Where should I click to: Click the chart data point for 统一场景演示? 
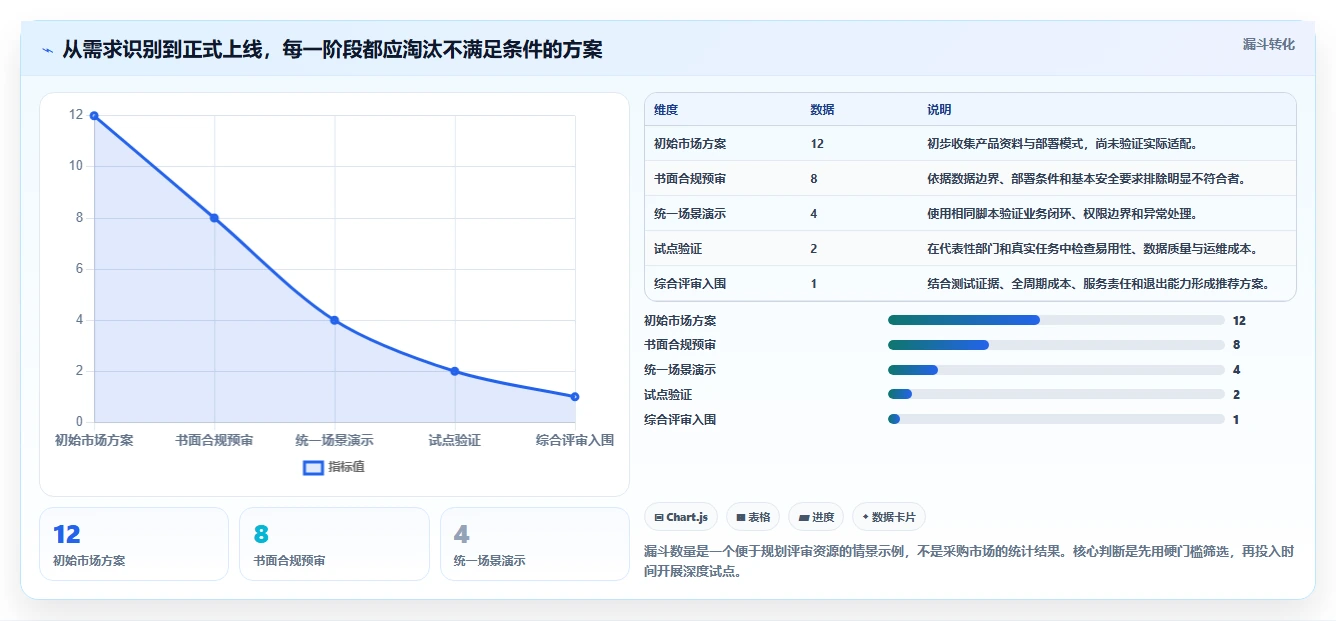335,320
